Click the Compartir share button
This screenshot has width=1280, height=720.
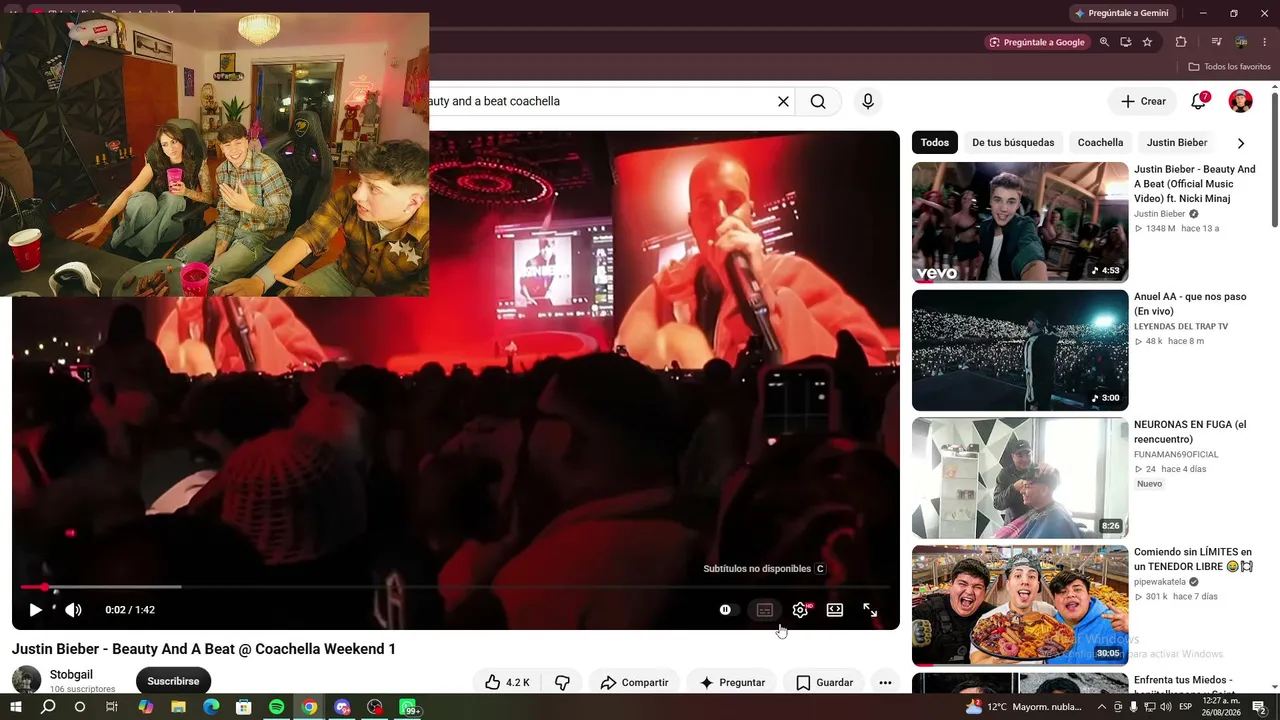[x=634, y=682]
